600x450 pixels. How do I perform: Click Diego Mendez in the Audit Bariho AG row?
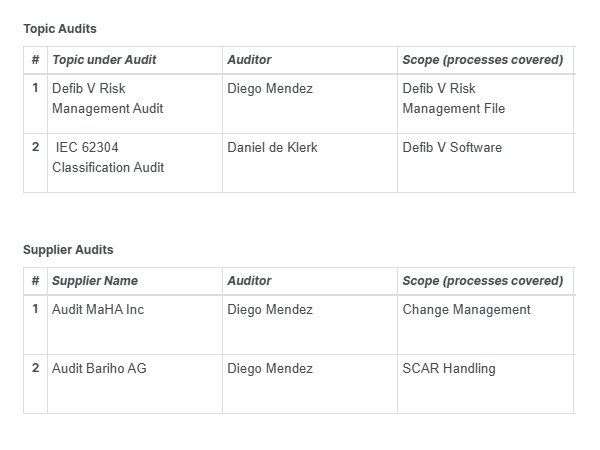[270, 369]
